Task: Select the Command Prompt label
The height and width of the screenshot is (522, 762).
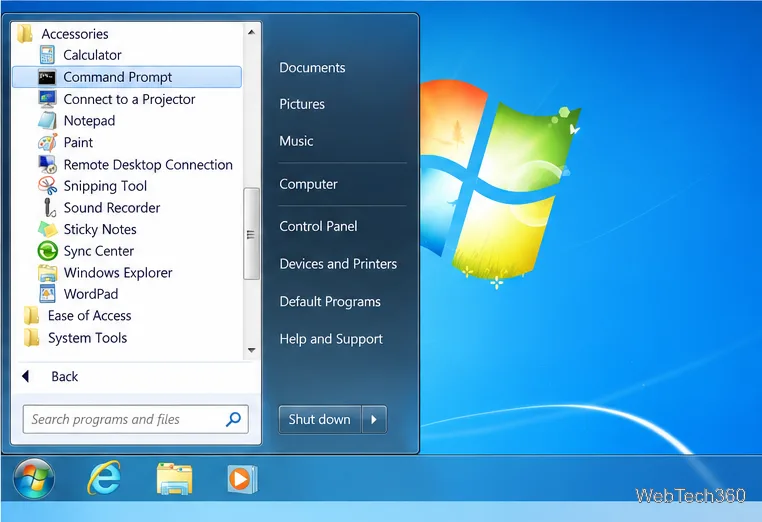Action: tap(118, 77)
